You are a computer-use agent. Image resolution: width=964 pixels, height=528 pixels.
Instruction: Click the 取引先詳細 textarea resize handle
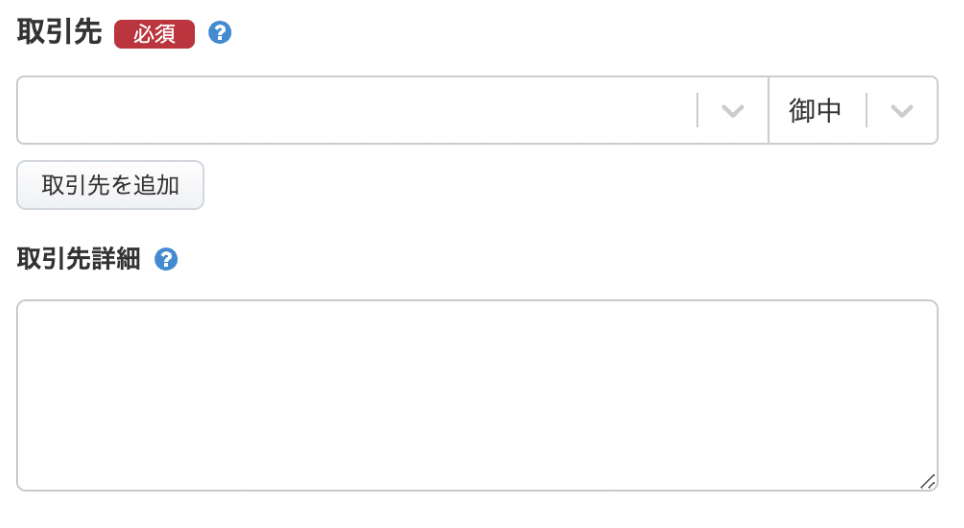(x=928, y=481)
